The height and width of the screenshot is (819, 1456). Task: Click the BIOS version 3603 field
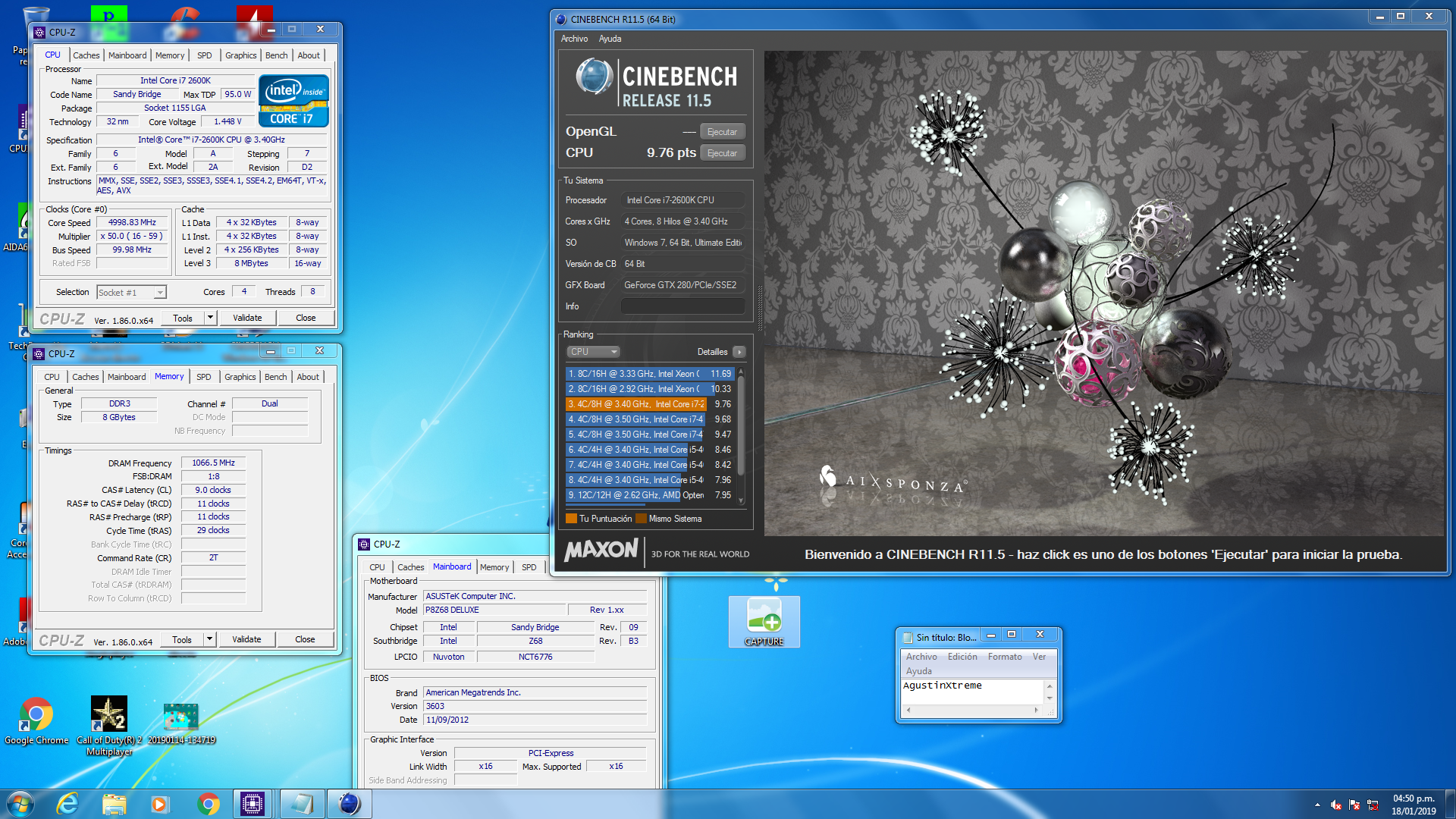tap(535, 706)
